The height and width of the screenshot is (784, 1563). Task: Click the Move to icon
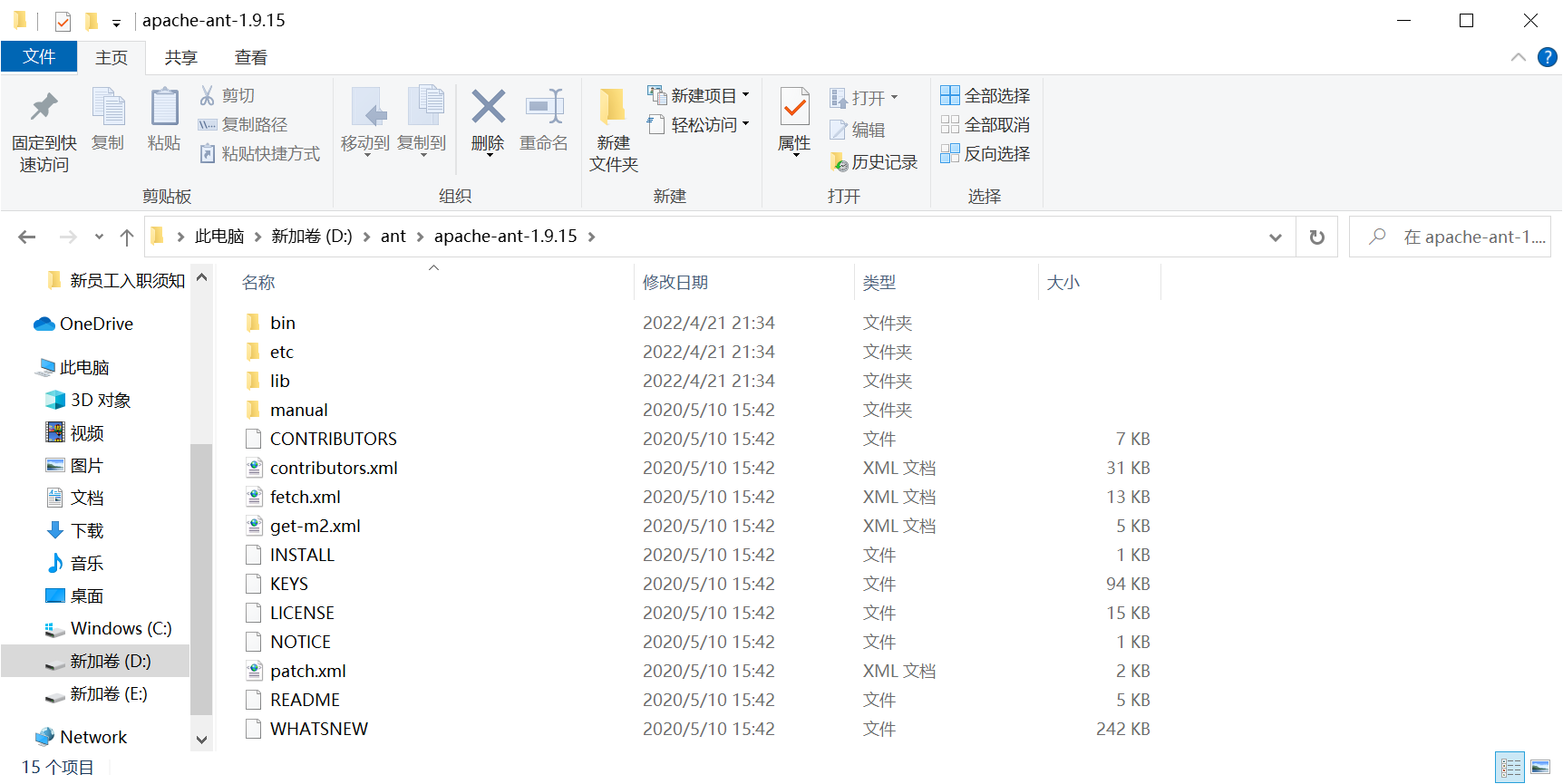(x=367, y=107)
